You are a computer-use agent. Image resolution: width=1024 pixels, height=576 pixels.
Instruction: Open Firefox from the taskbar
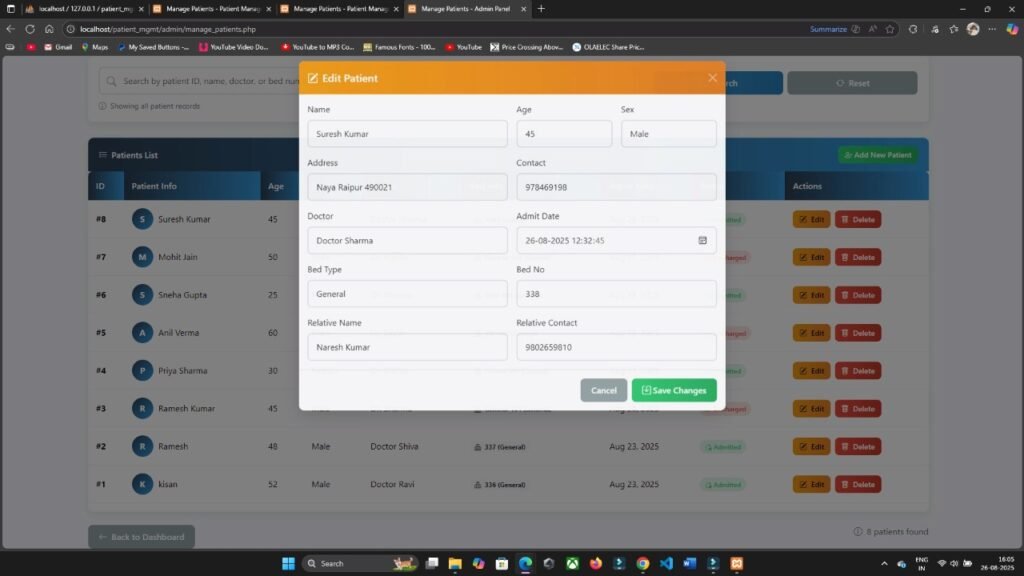596,563
